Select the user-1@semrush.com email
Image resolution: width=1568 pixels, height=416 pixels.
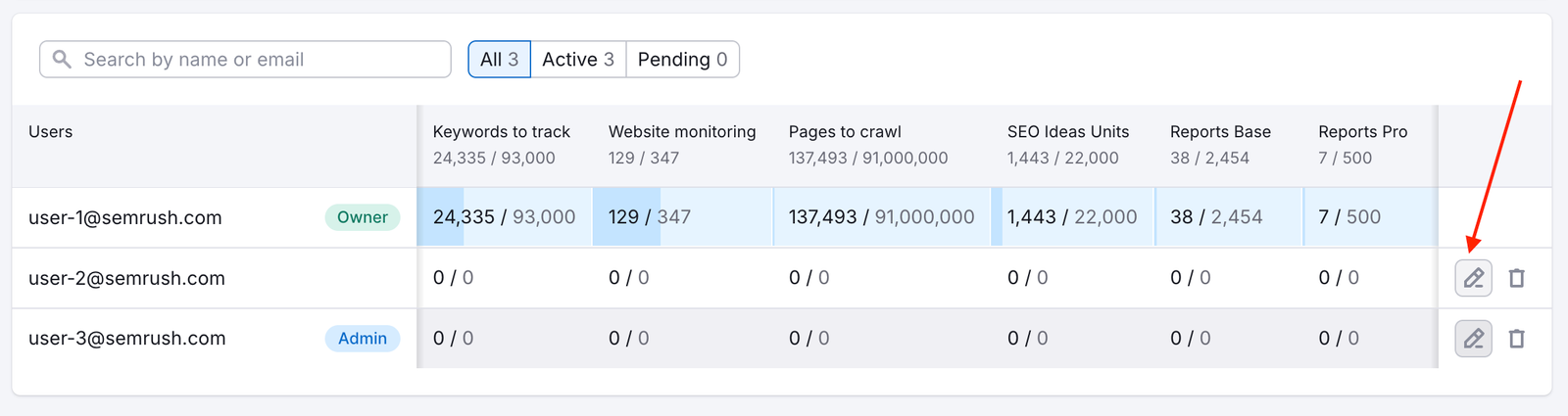tap(125, 217)
